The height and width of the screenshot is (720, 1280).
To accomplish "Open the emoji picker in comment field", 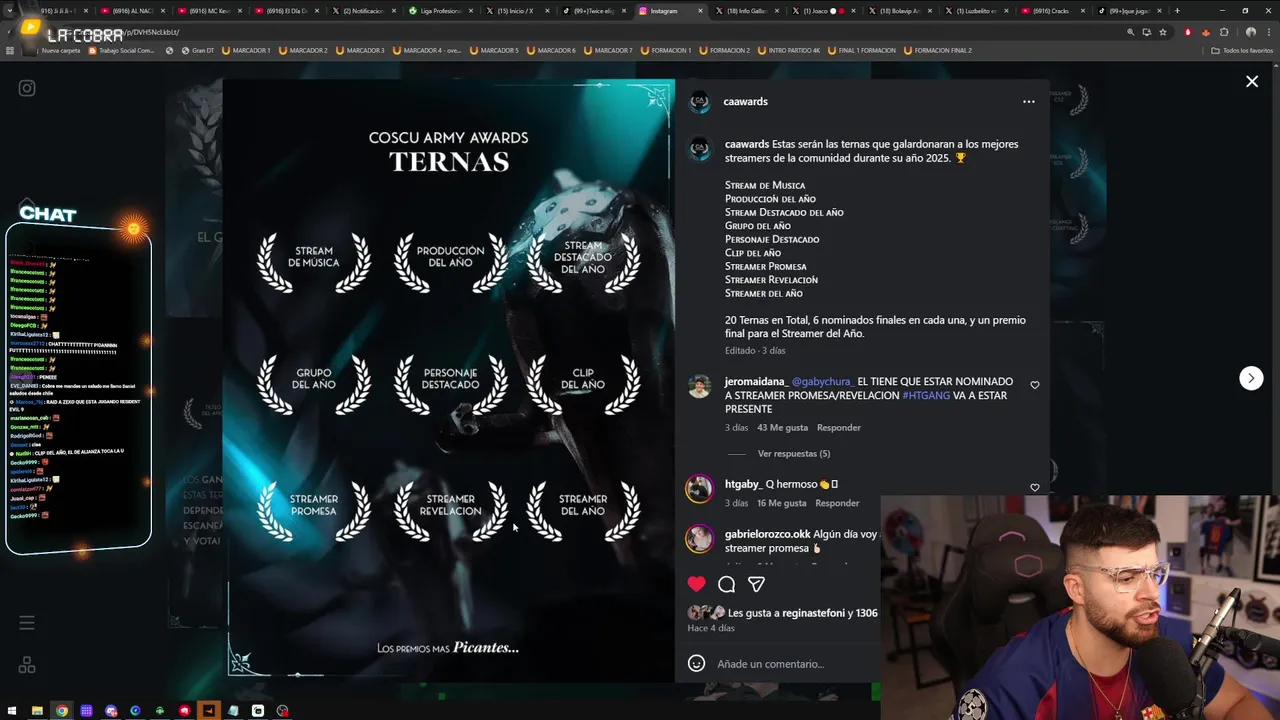I will 697,664.
